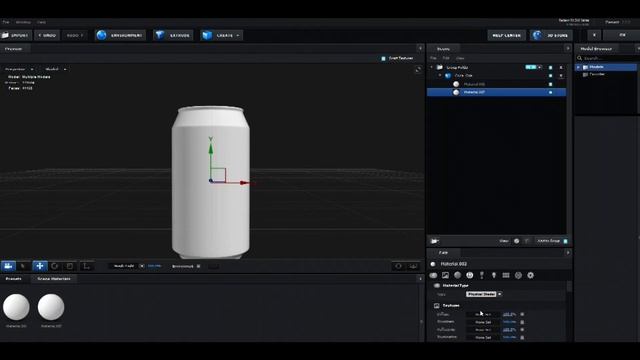Toggle the Group Folder visibility checkbox
Viewport: 640px width, 360px height.
[551, 67]
